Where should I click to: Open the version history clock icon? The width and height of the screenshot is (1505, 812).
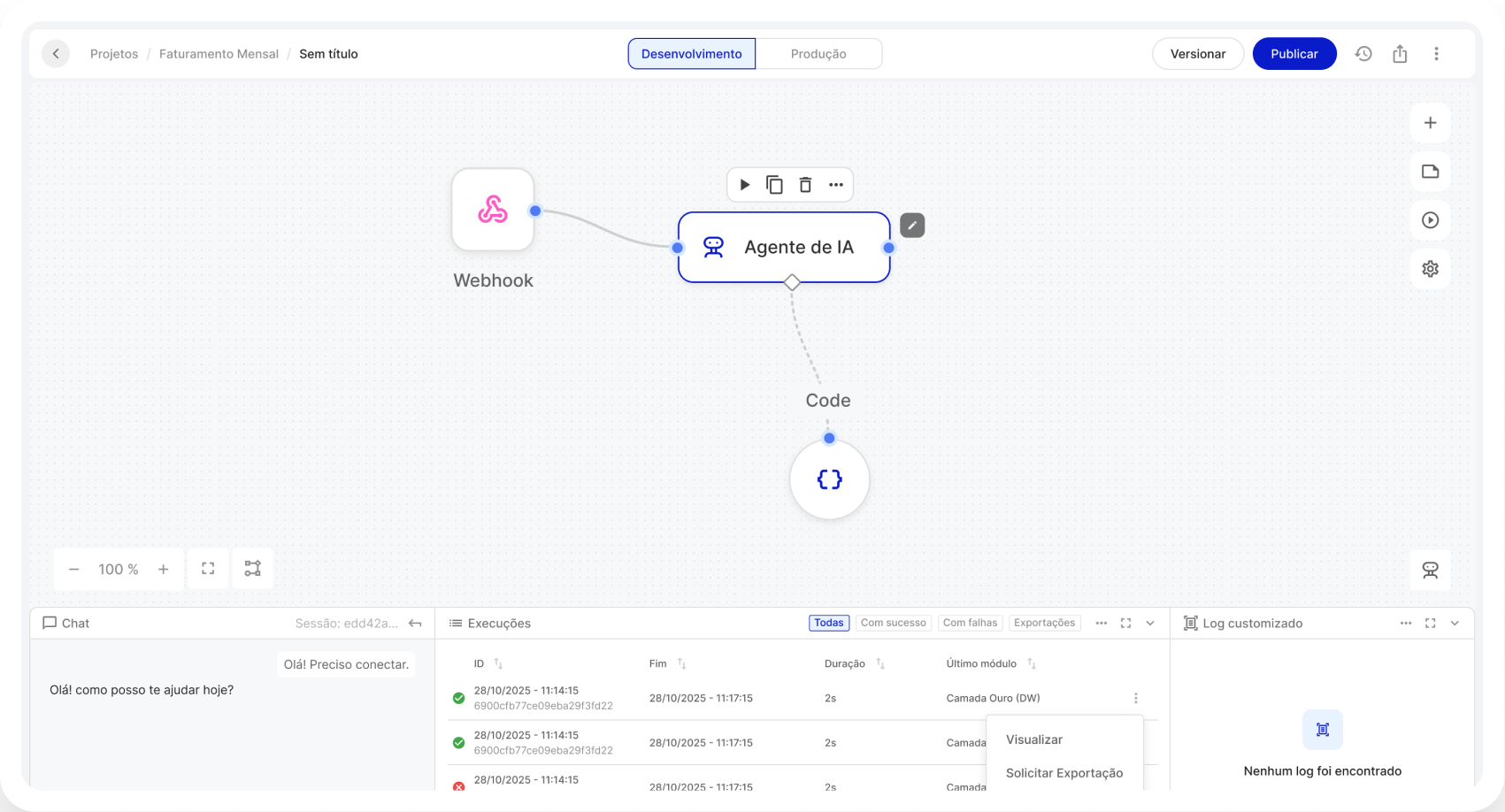coord(1363,54)
